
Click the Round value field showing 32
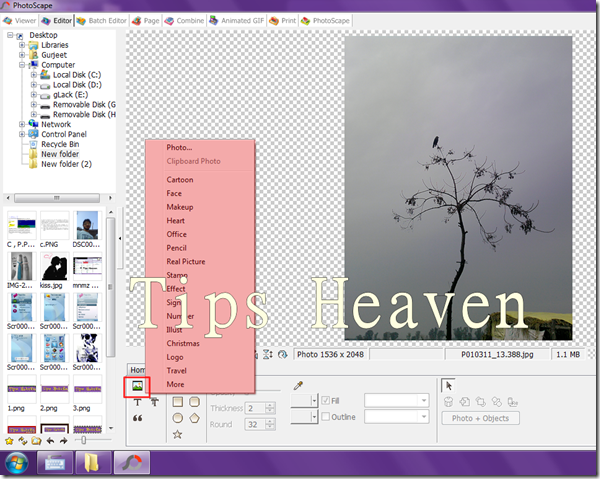(255, 424)
